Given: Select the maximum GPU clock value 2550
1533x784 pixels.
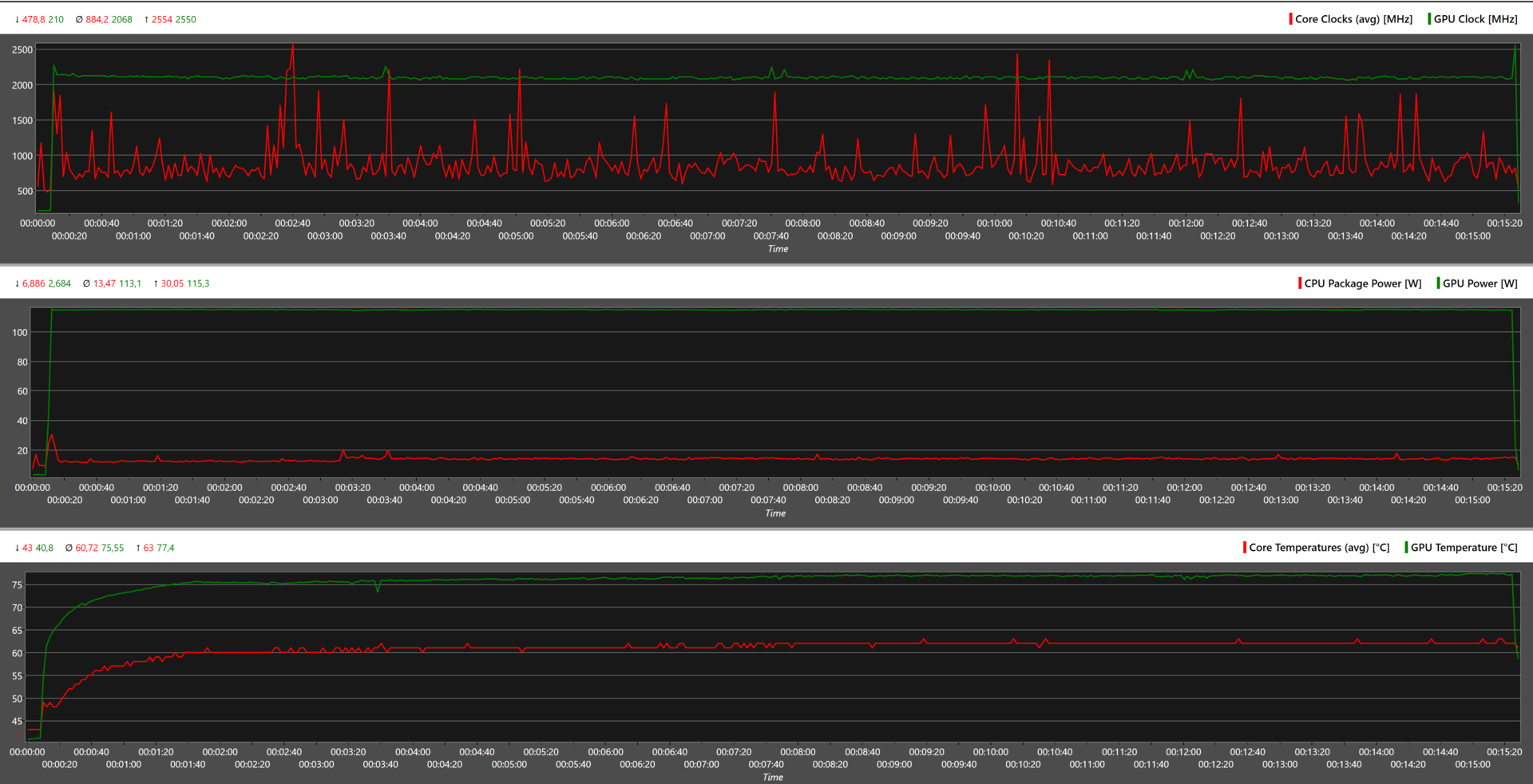Looking at the screenshot, I should pyautogui.click(x=185, y=20).
